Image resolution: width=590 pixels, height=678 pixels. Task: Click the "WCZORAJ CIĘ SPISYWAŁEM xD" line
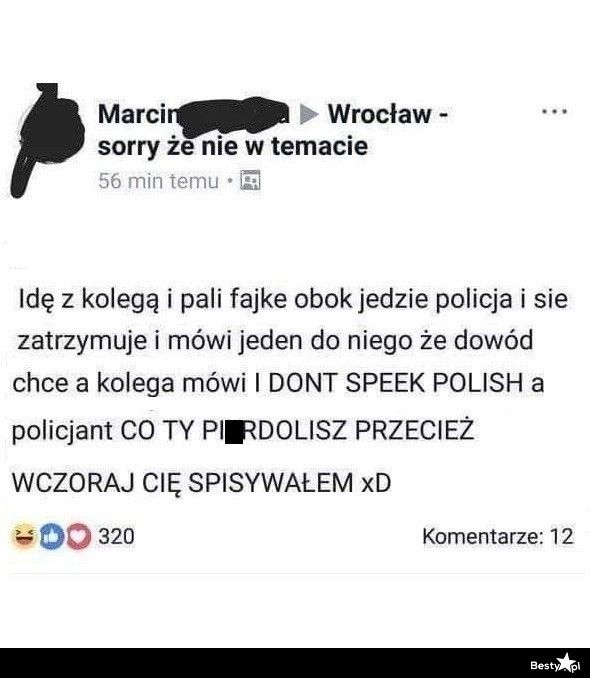pos(202,483)
